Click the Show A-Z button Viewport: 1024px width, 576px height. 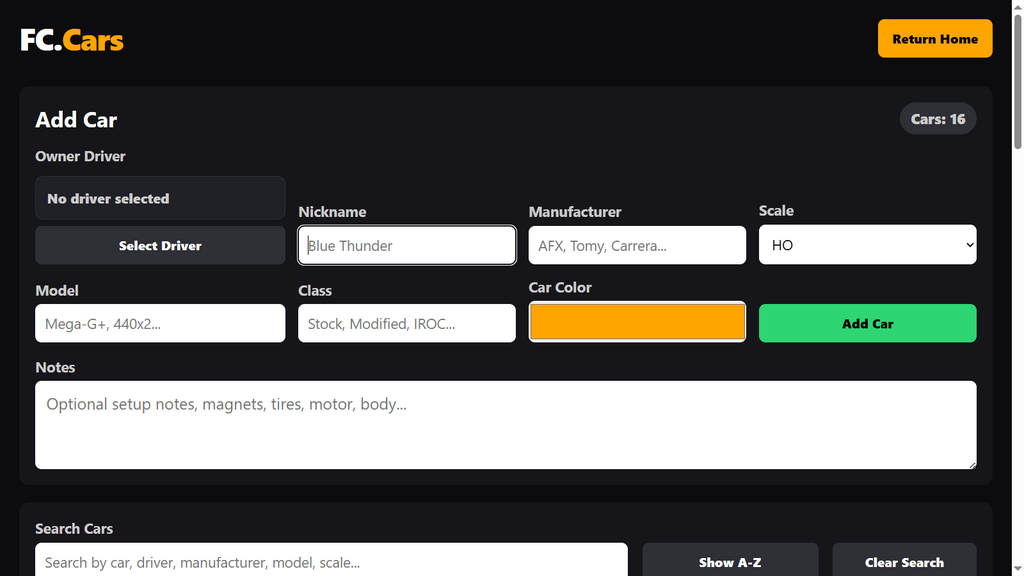(x=730, y=562)
